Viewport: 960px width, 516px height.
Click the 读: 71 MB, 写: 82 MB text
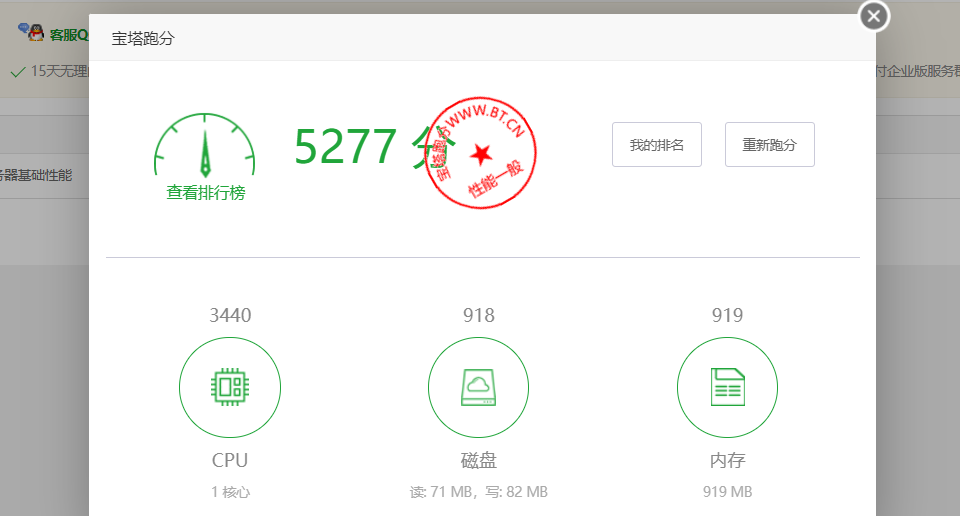pos(479,492)
